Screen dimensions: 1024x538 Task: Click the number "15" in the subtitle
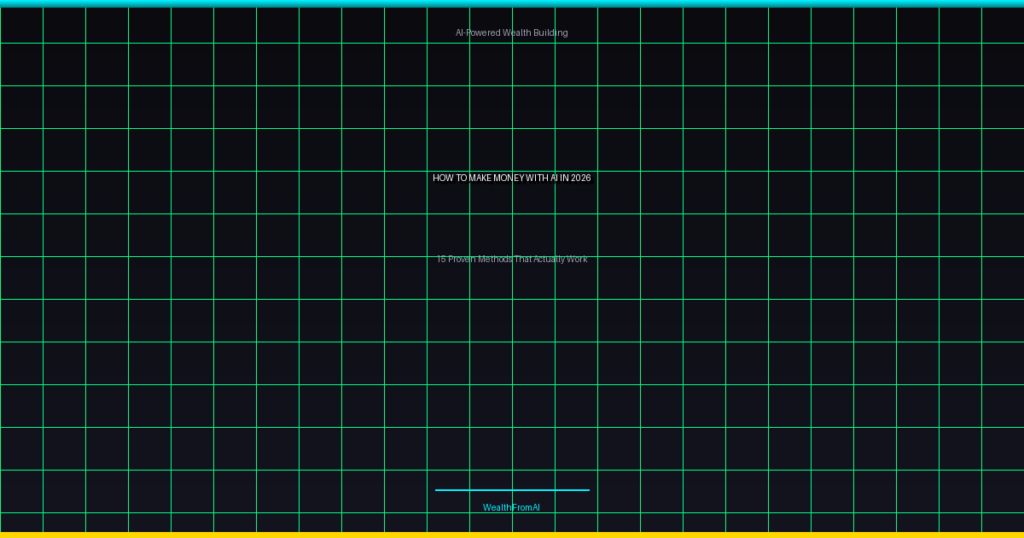pos(441,260)
